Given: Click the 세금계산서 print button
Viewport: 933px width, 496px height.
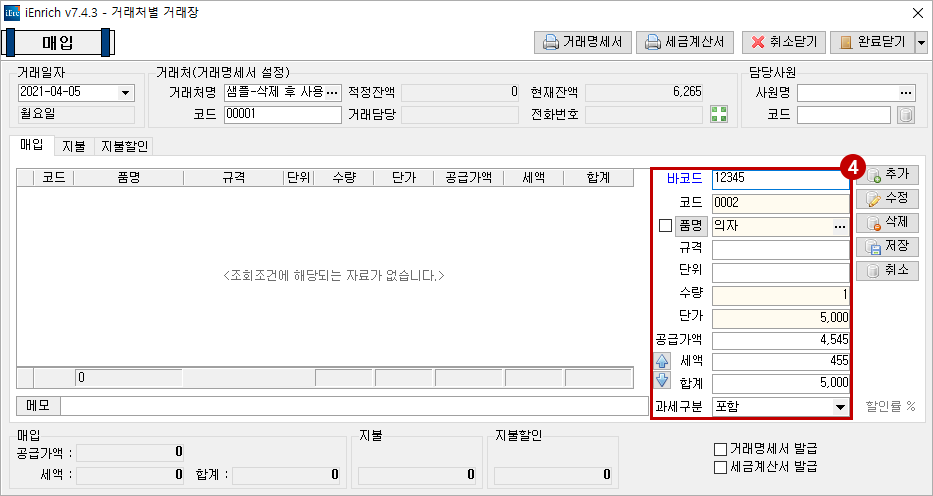Looking at the screenshot, I should pos(685,42).
